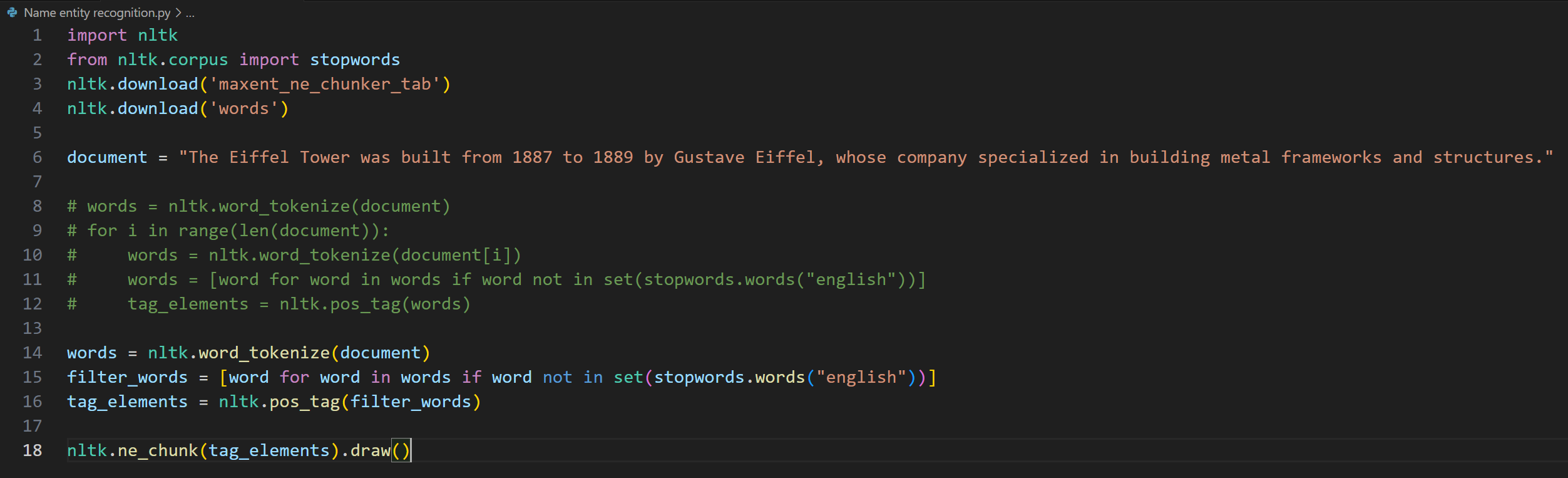Click the 'words' string in nltk.download call
The width and height of the screenshot is (1568, 478).
243,108
